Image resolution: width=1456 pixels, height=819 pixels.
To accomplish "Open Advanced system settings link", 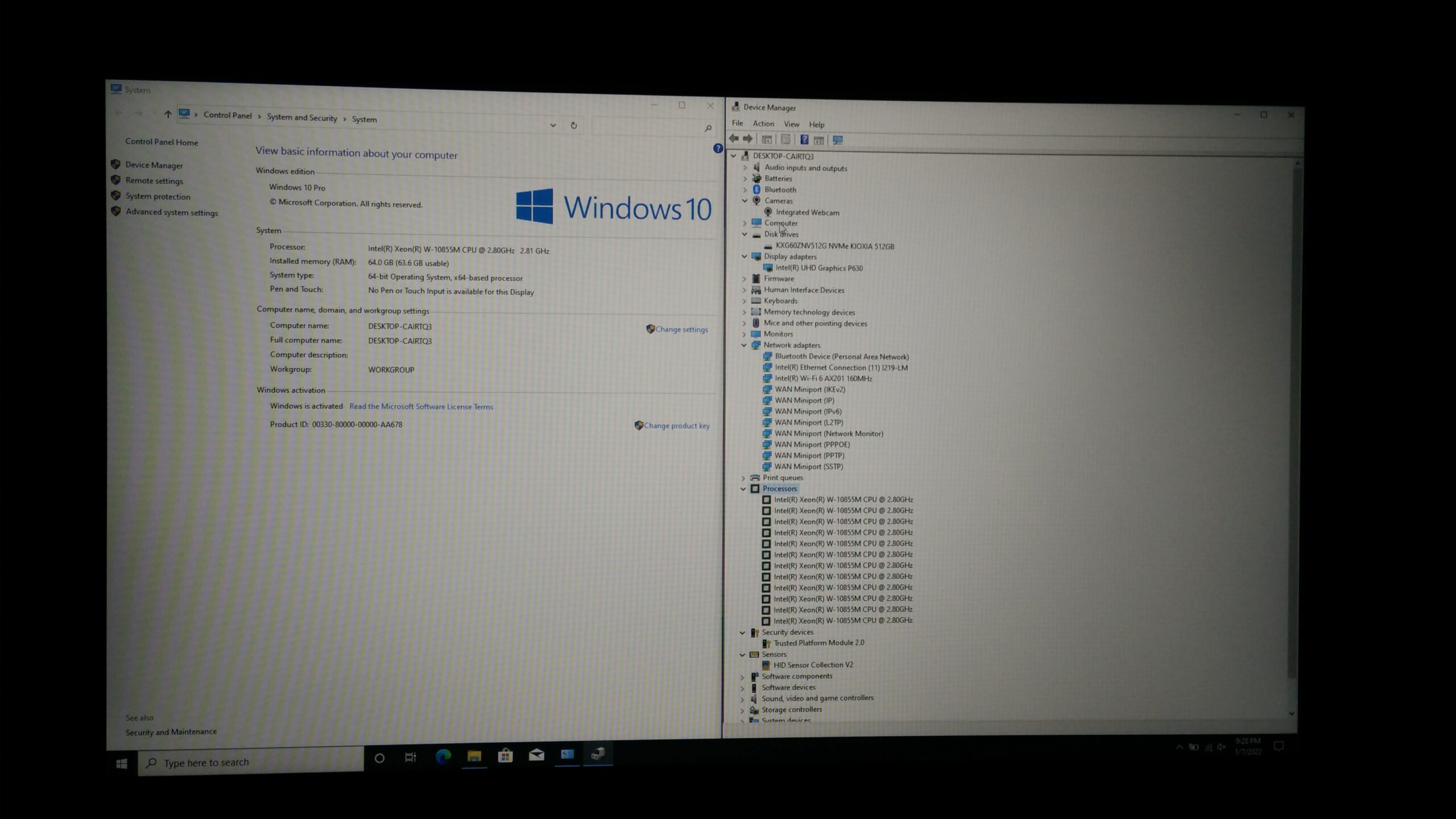I will click(172, 212).
